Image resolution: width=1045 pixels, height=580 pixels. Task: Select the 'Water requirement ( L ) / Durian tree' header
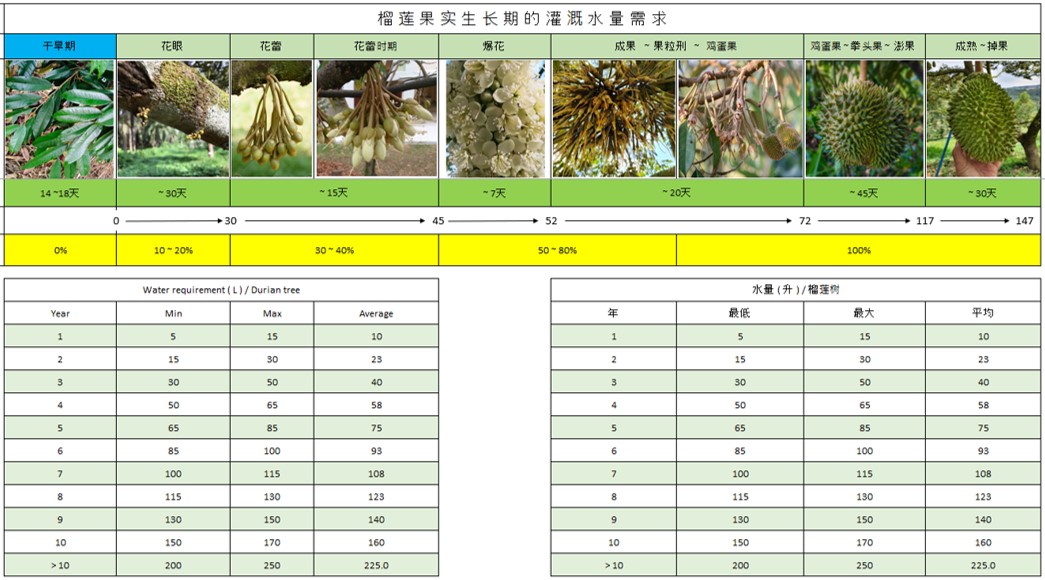pyautogui.click(x=221, y=290)
